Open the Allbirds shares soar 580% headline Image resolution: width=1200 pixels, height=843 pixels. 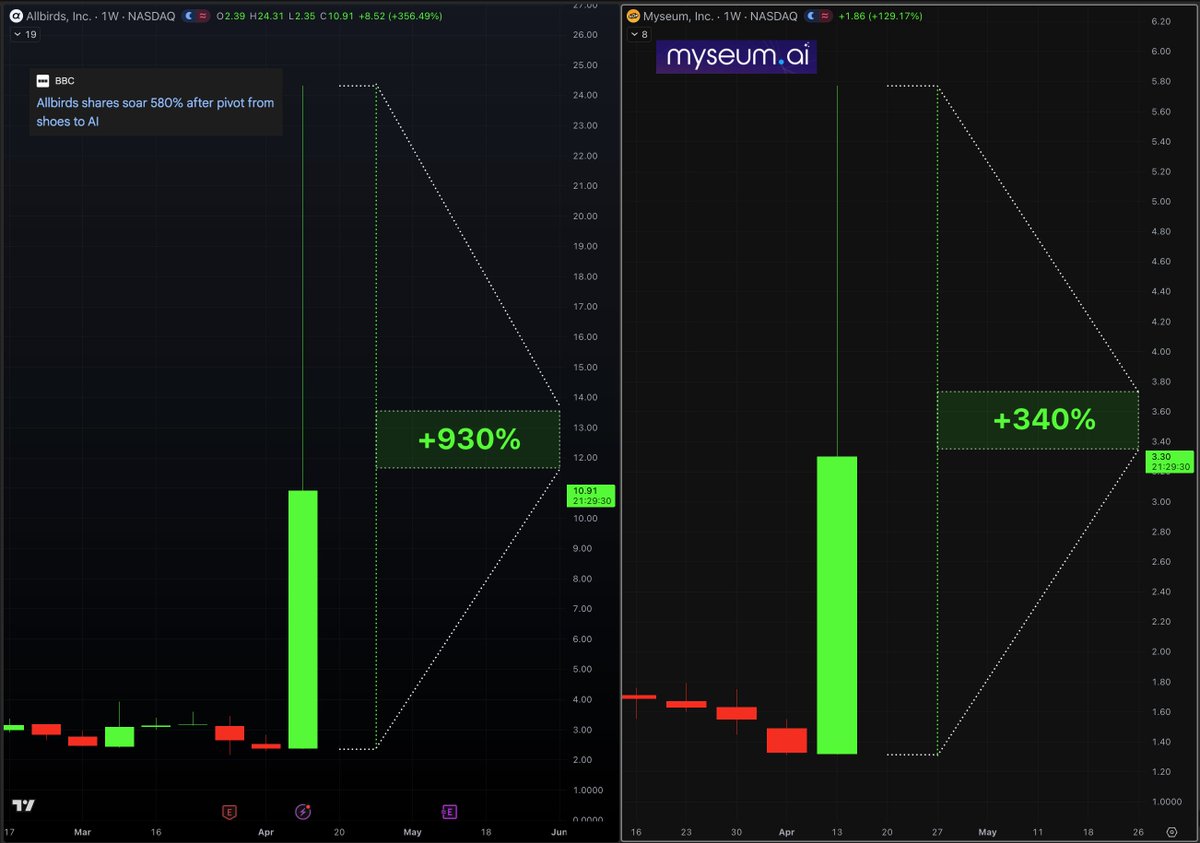(x=155, y=111)
